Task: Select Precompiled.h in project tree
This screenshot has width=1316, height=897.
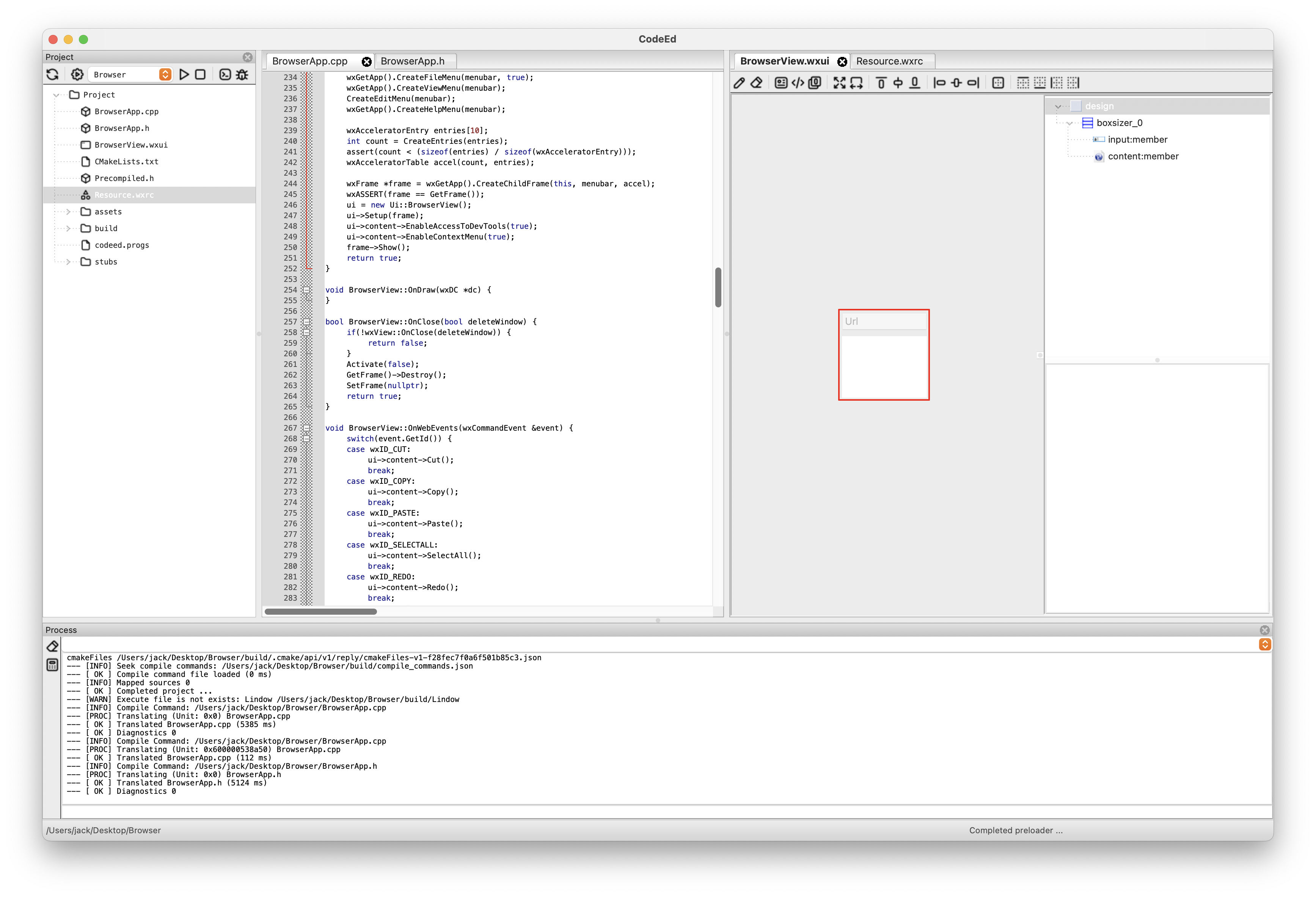Action: pos(124,178)
